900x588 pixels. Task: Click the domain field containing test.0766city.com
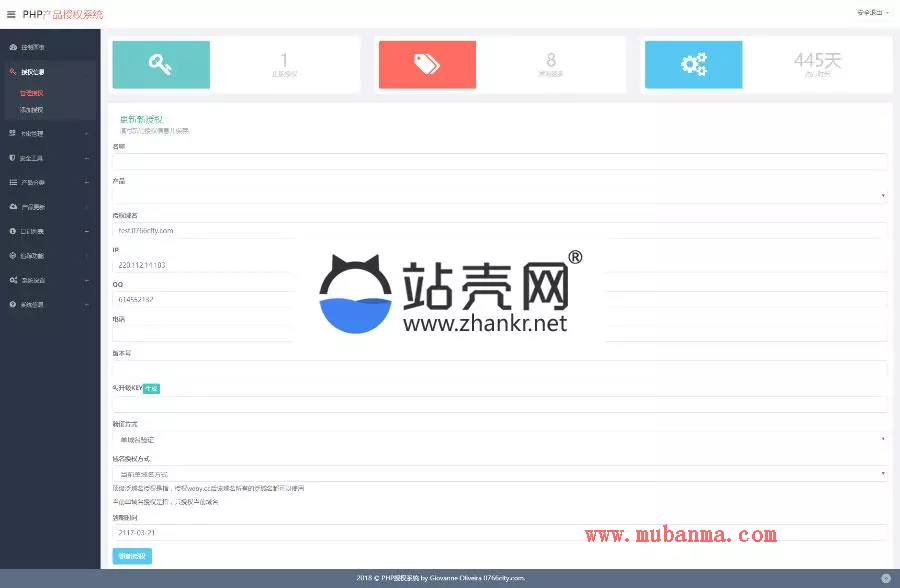click(x=499, y=230)
